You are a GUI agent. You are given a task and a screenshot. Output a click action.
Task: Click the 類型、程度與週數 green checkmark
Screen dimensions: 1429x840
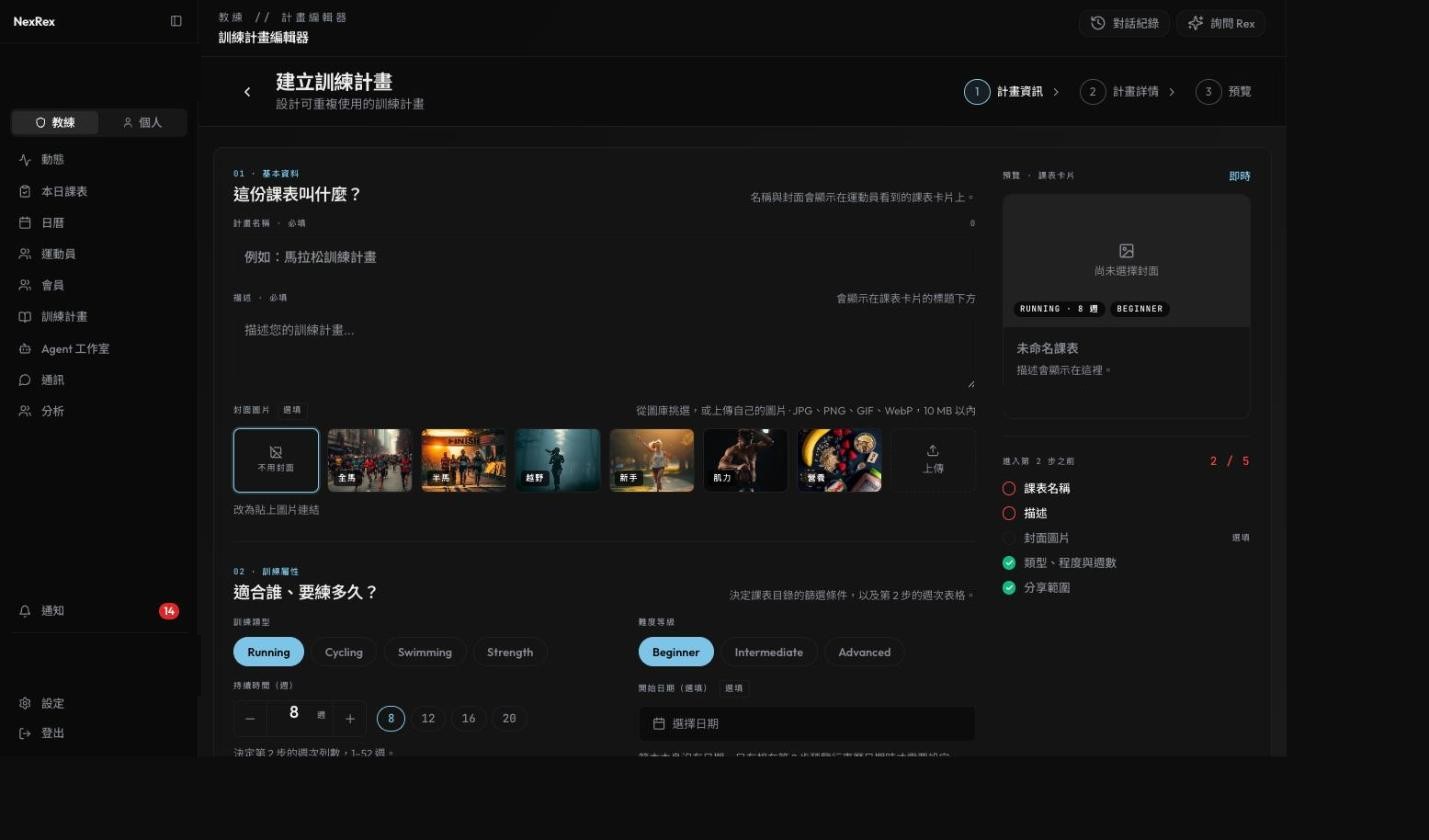pyautogui.click(x=1009, y=563)
